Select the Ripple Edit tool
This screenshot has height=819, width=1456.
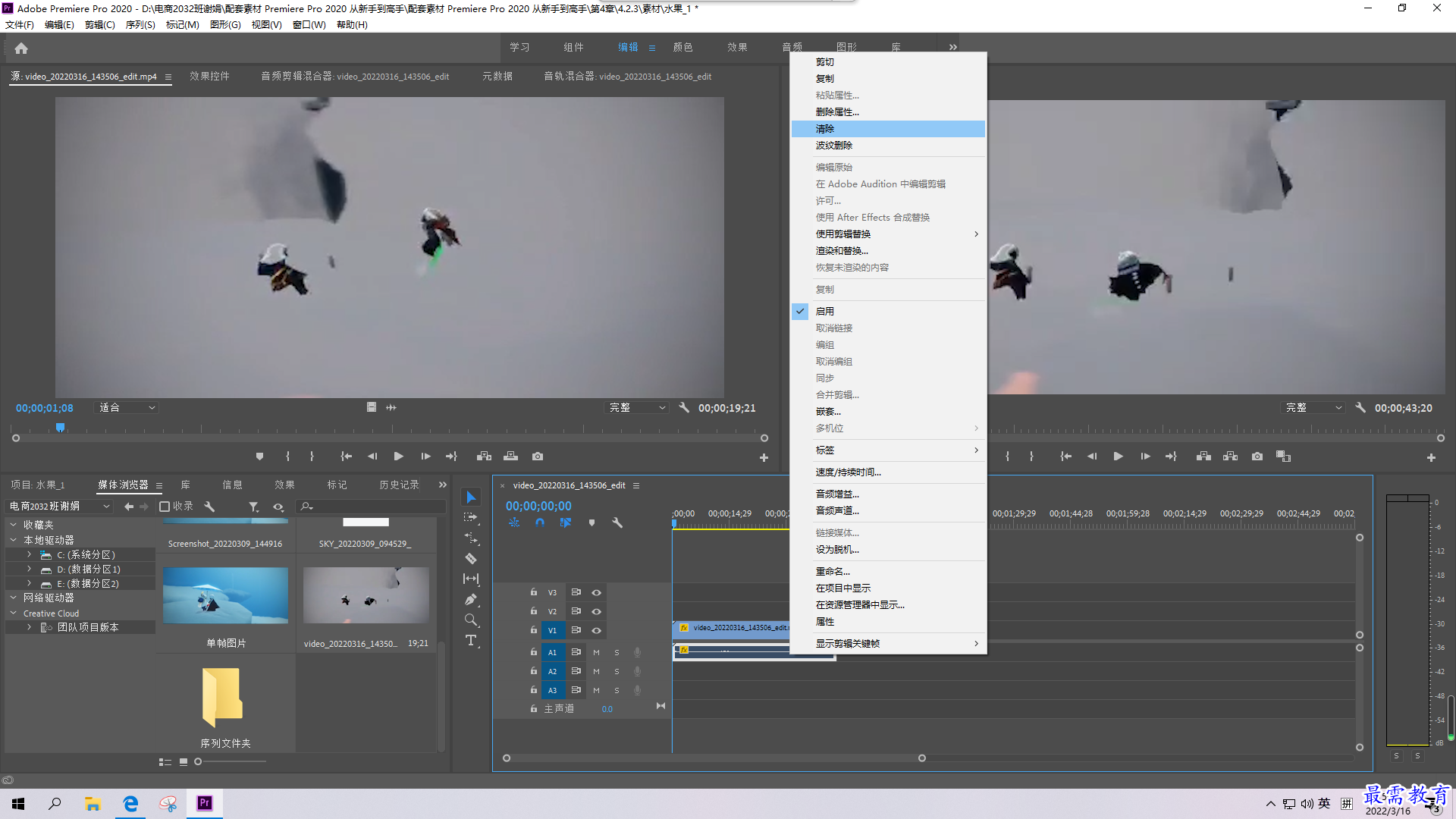471,538
